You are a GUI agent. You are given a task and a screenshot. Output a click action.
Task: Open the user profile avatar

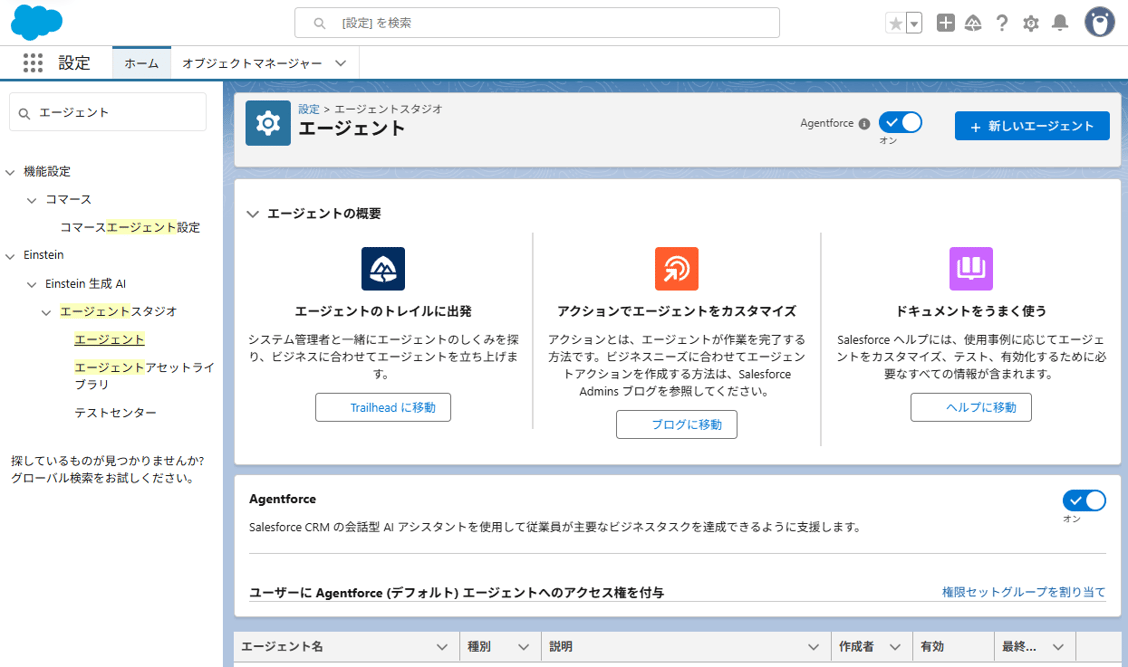click(x=1099, y=22)
